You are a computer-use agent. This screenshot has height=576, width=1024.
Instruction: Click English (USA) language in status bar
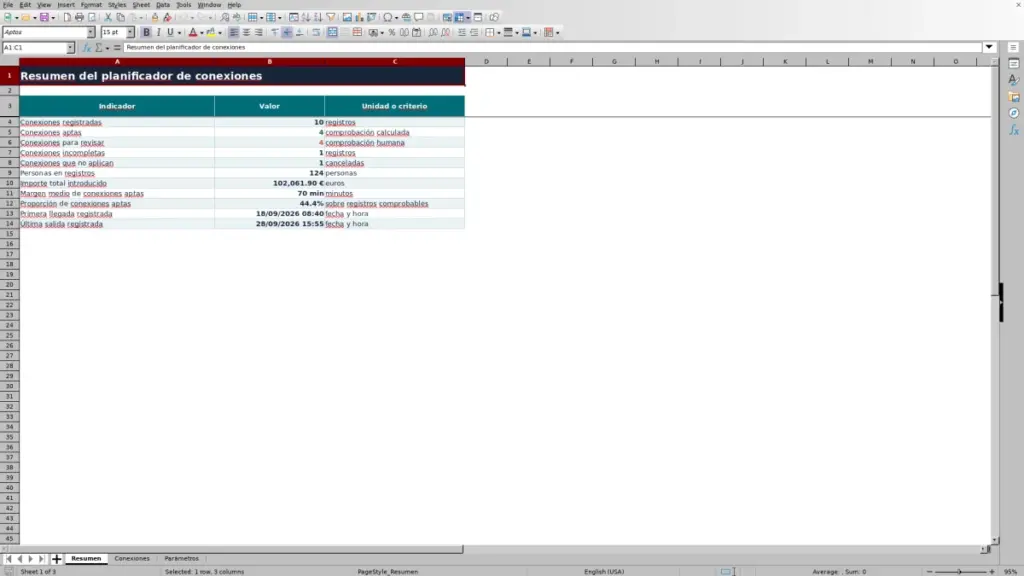tap(604, 571)
